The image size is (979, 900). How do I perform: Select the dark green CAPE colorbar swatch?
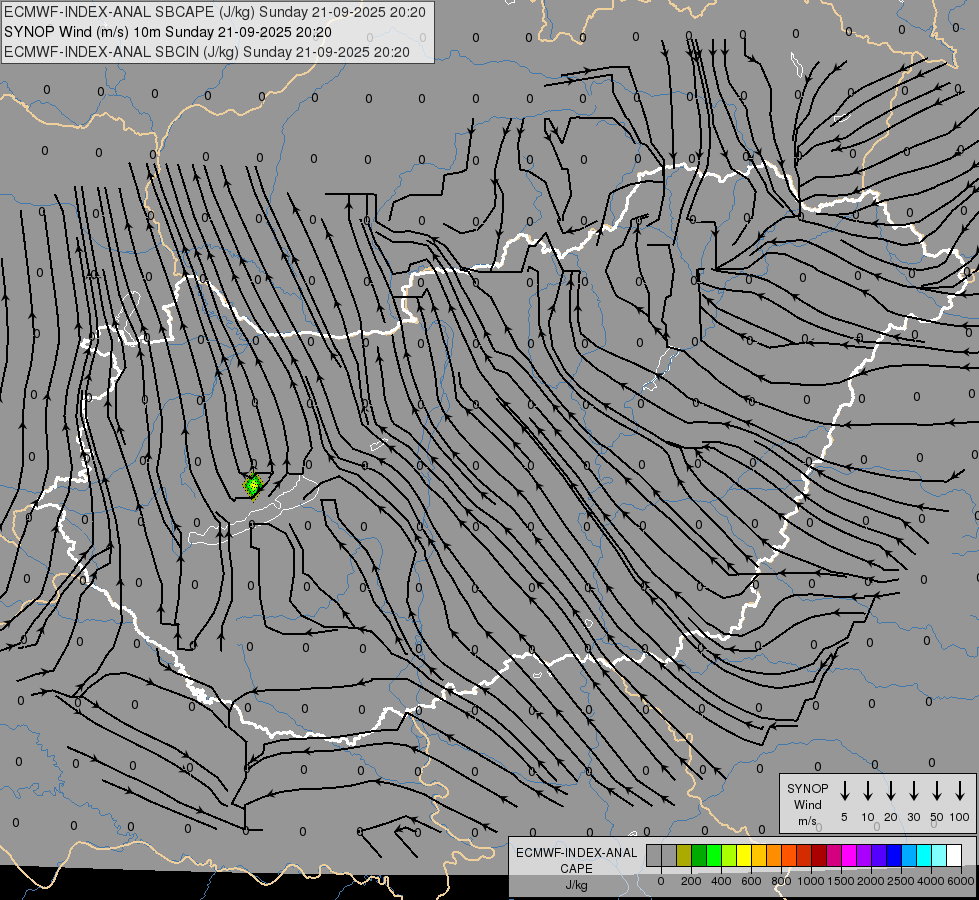(x=699, y=855)
